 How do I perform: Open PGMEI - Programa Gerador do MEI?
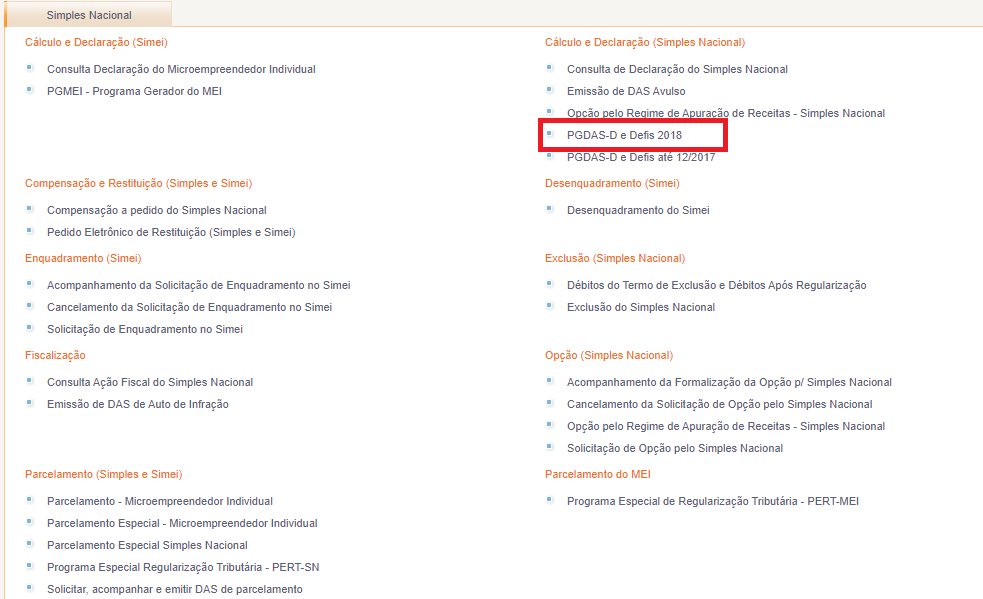[134, 91]
